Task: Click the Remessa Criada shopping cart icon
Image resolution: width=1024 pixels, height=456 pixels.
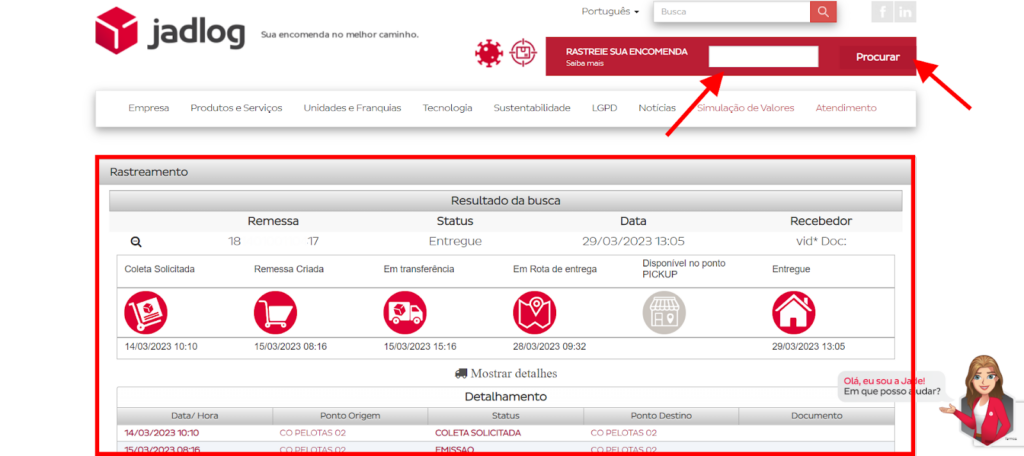Action: [x=276, y=312]
